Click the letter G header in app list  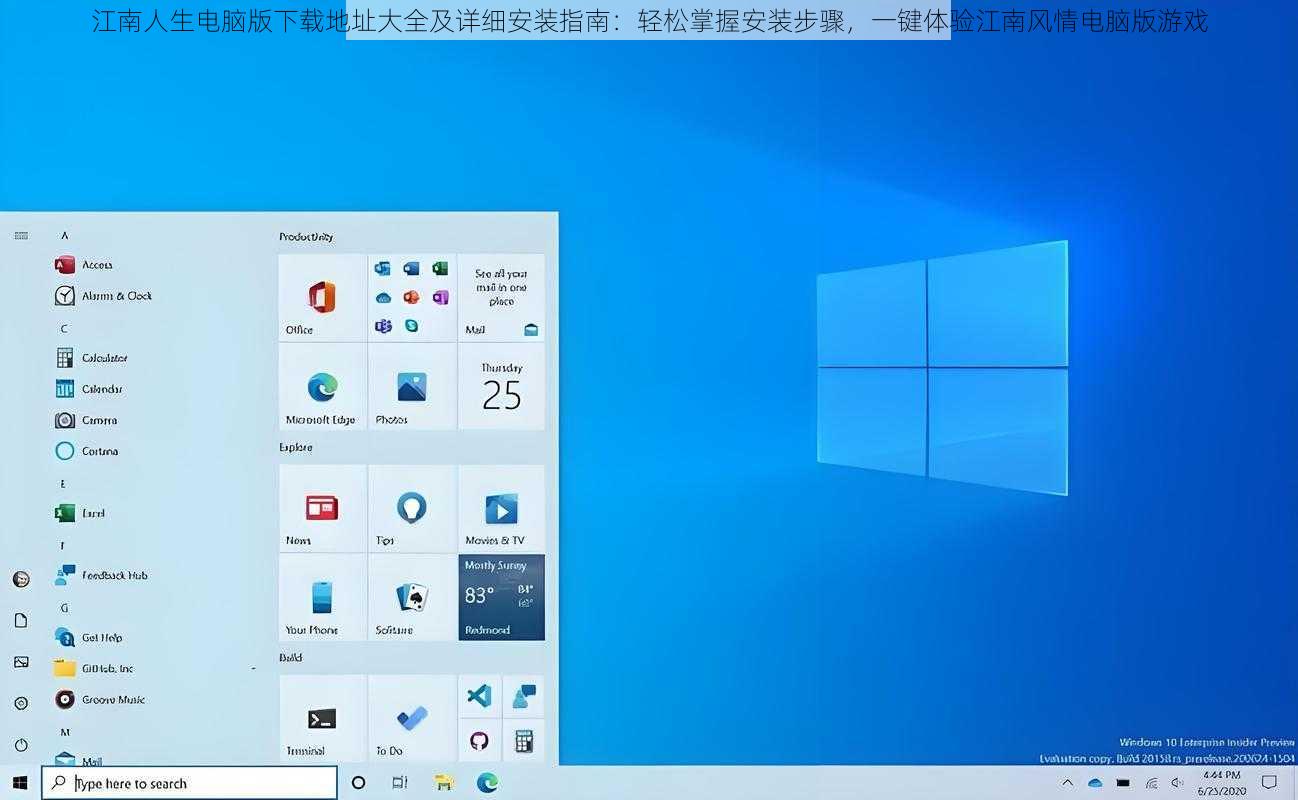(64, 607)
